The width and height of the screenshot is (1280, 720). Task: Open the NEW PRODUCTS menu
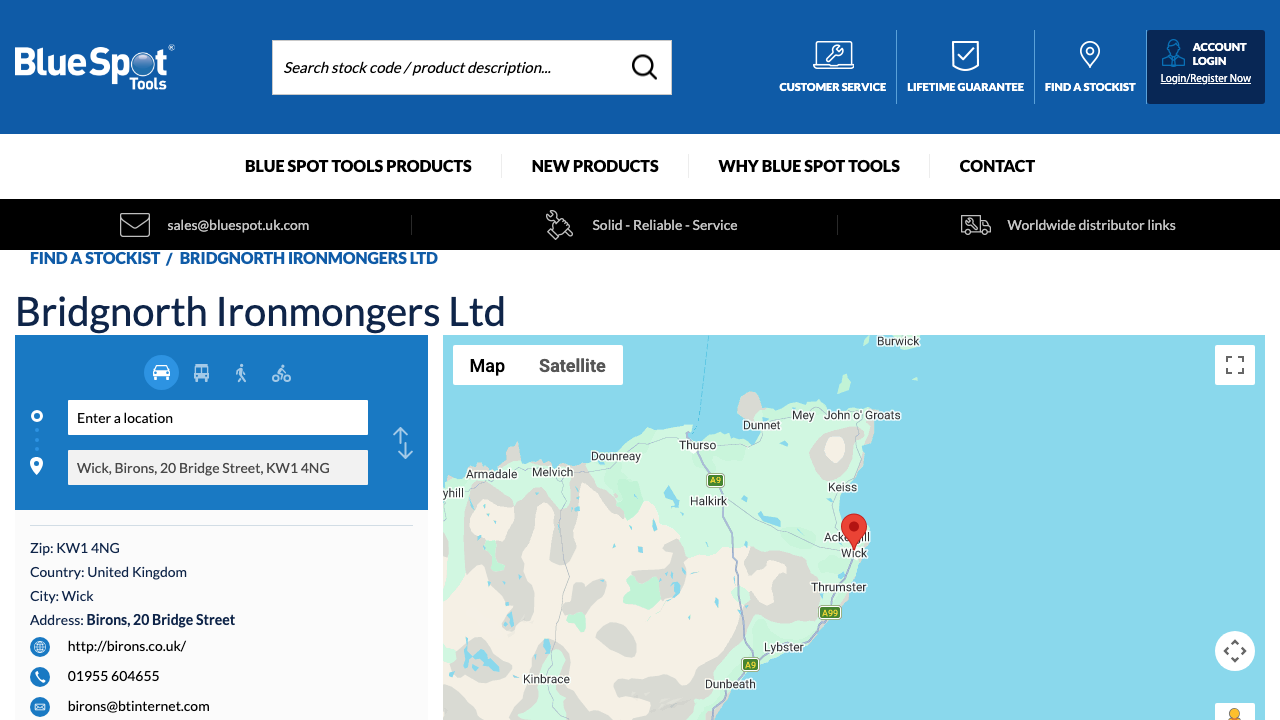click(x=595, y=166)
